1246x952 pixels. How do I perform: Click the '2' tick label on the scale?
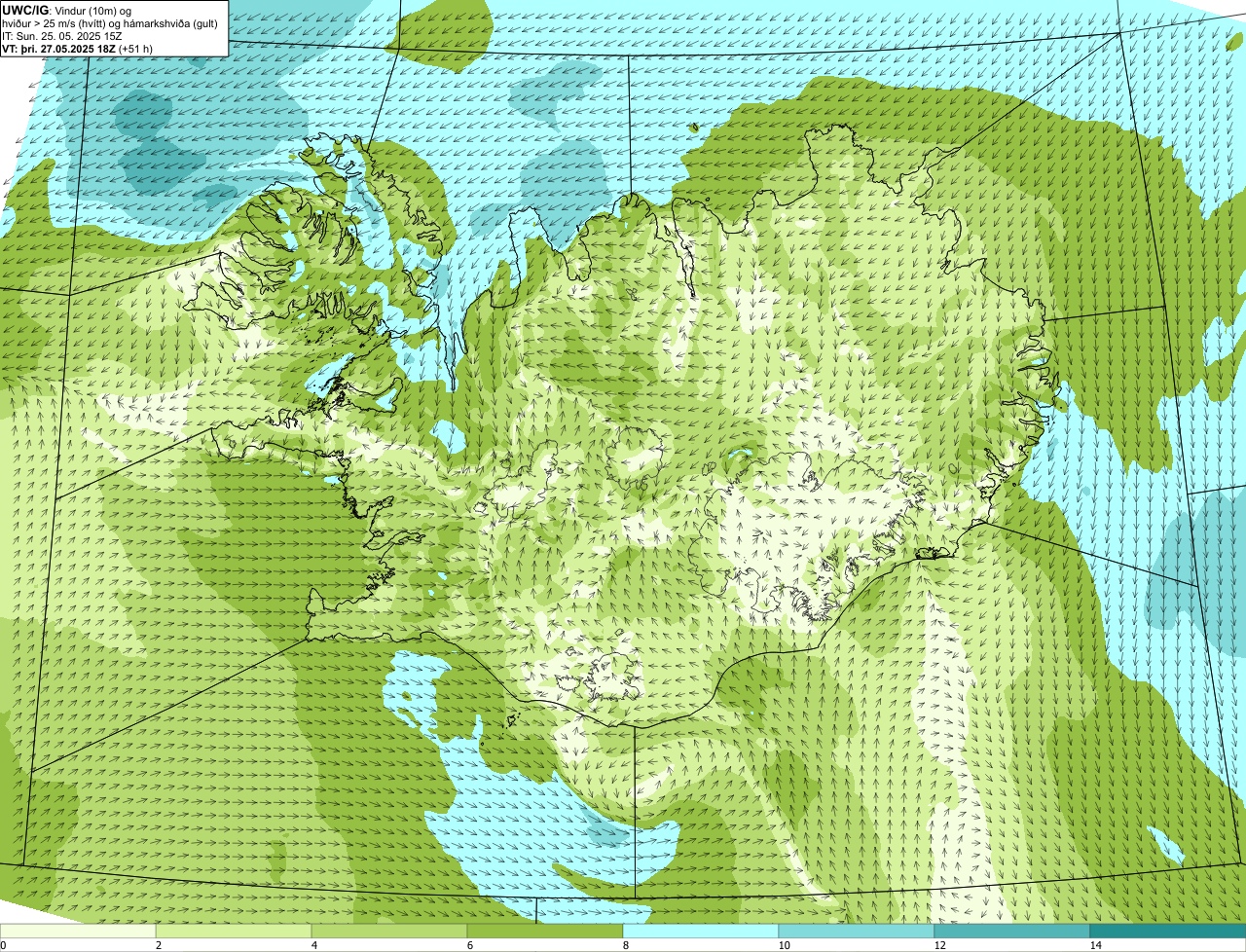click(158, 945)
